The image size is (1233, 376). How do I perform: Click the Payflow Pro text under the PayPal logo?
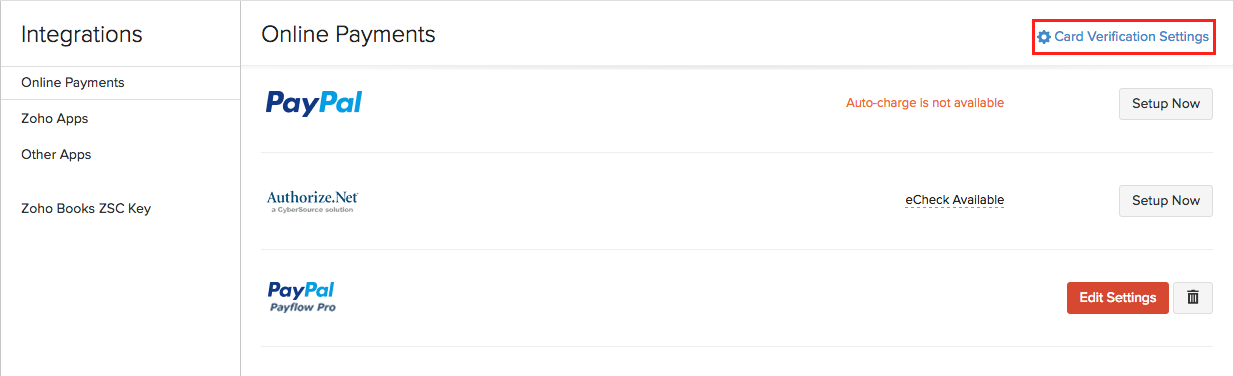coord(303,308)
